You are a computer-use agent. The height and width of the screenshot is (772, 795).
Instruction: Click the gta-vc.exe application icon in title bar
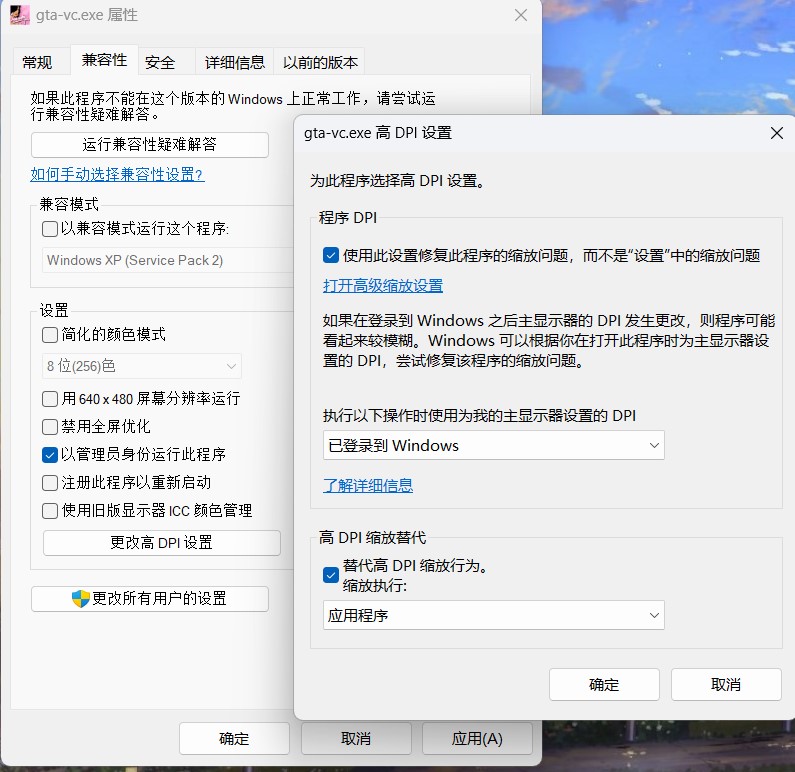coord(19,15)
